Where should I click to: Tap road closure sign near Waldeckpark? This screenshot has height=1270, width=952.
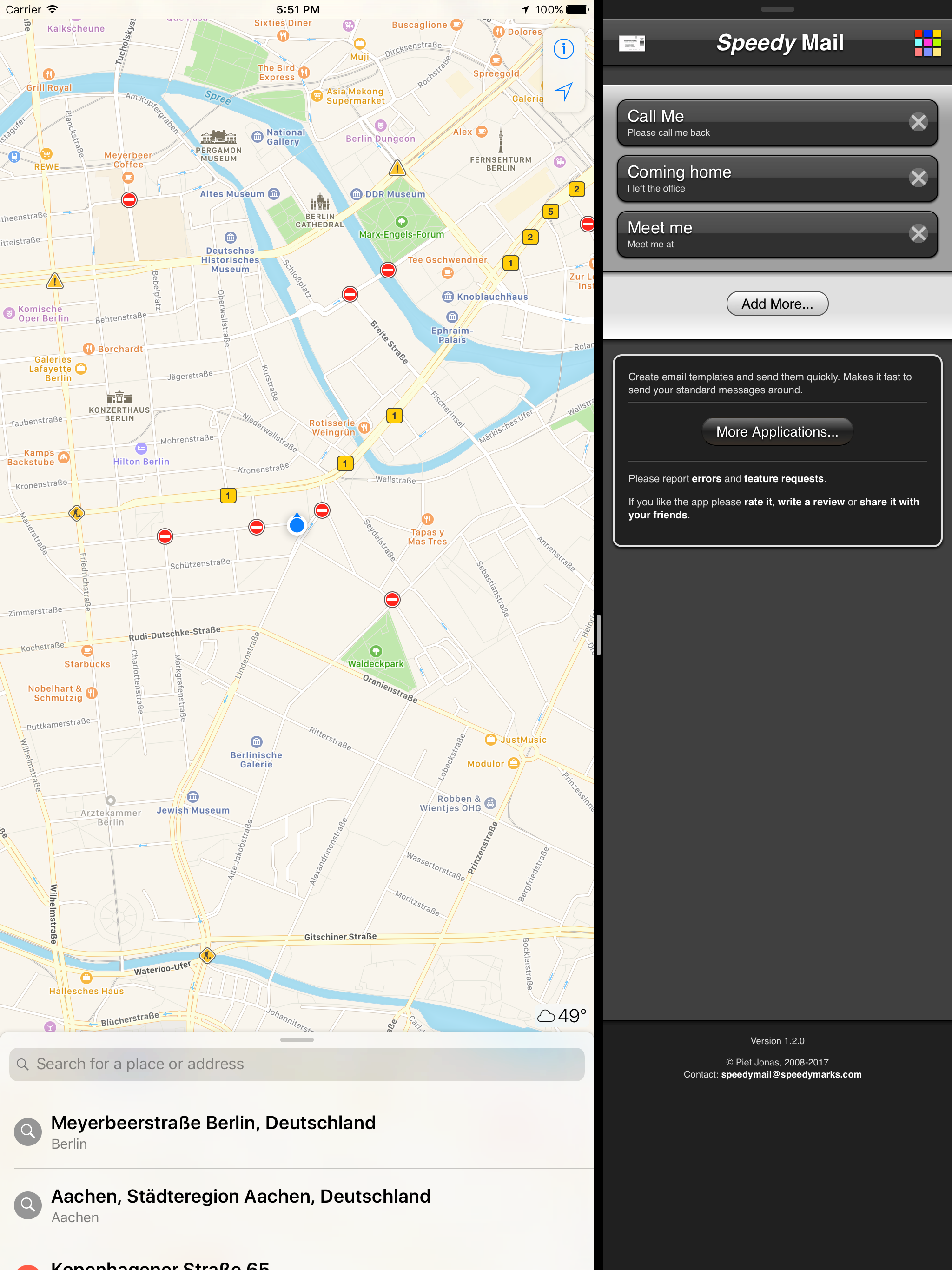(x=392, y=600)
